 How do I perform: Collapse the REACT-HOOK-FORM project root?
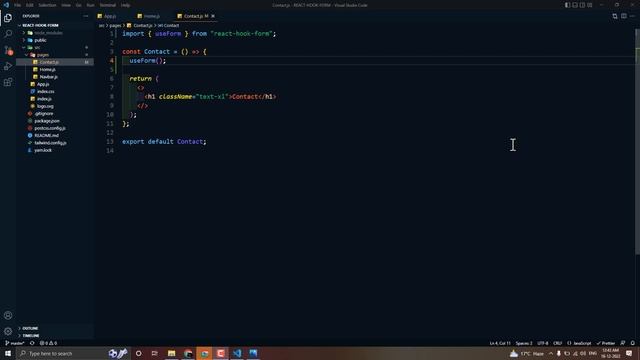click(x=40, y=25)
